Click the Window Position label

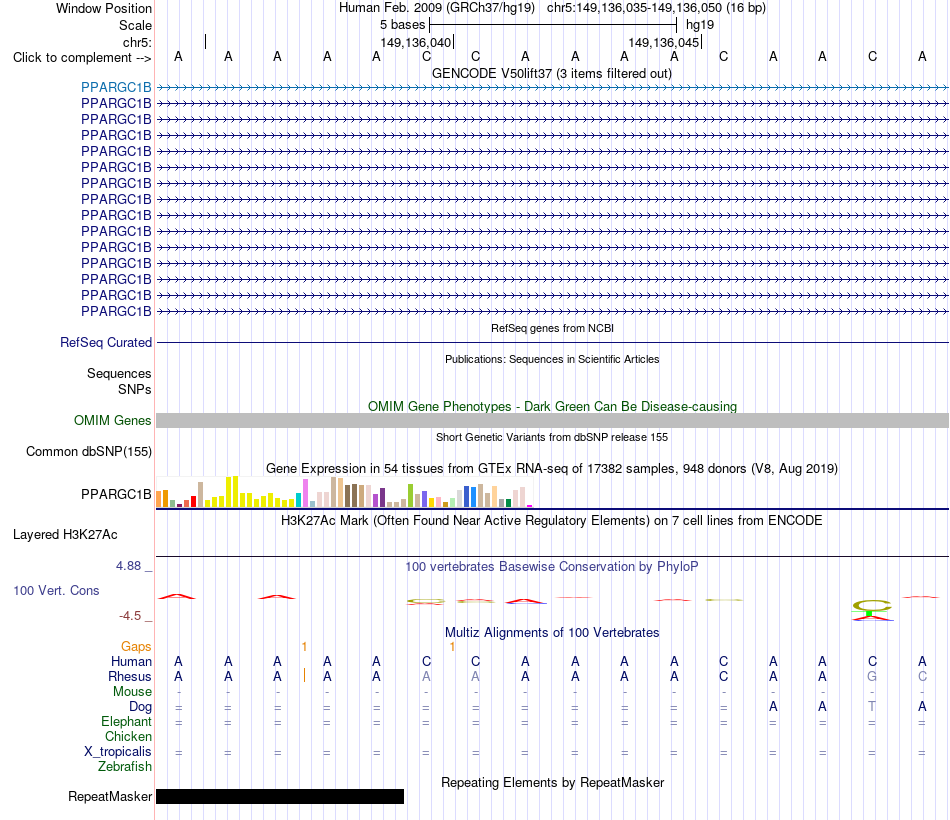(104, 8)
